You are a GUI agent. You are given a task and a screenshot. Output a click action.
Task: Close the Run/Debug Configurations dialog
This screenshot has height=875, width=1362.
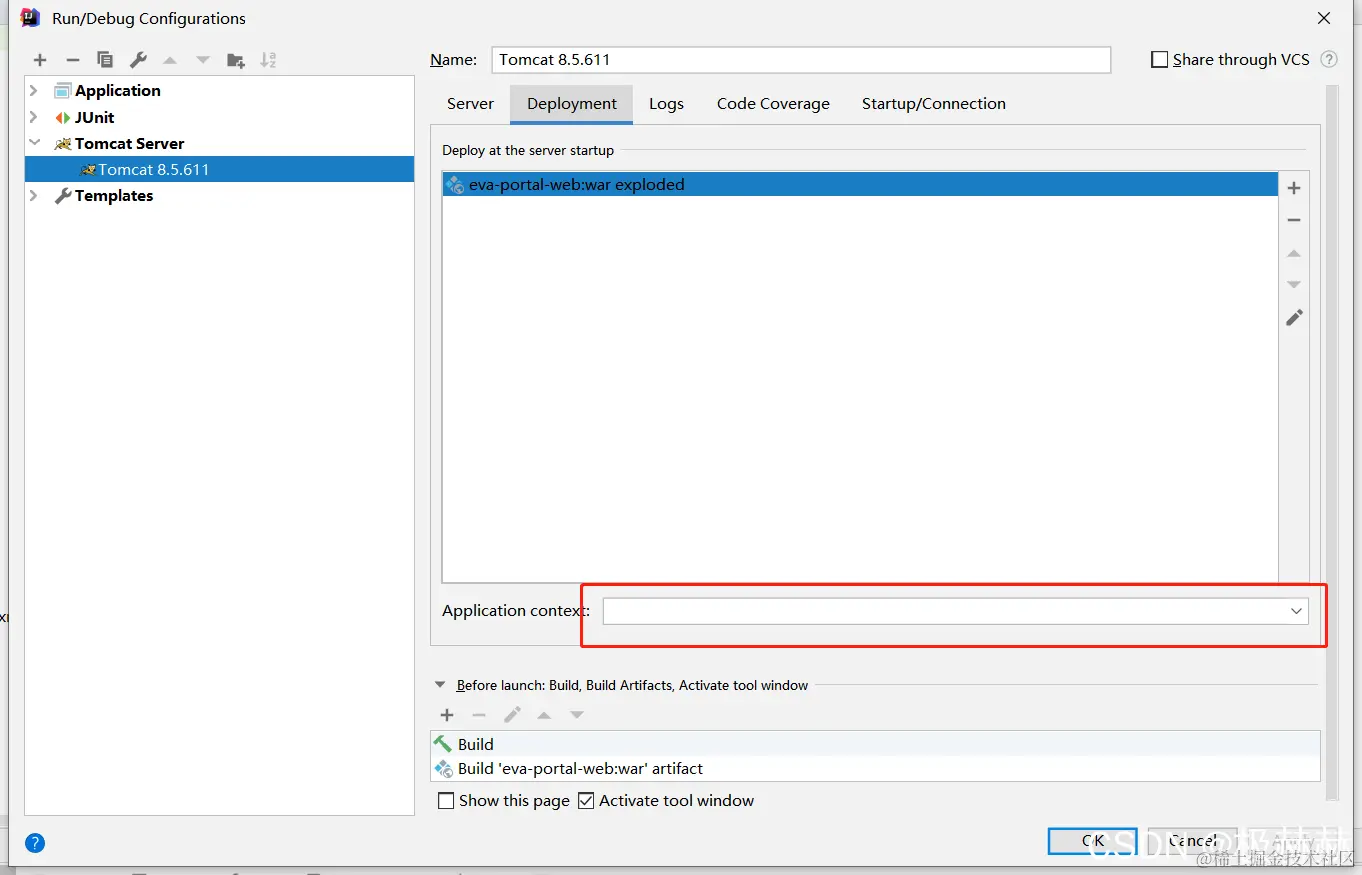pyautogui.click(x=1324, y=18)
